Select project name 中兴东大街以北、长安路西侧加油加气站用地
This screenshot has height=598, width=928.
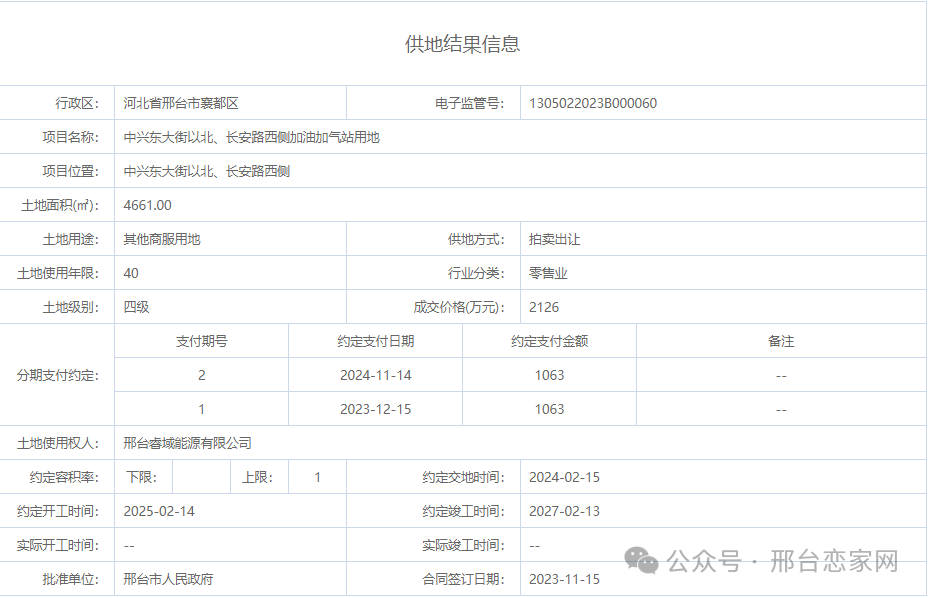click(252, 137)
